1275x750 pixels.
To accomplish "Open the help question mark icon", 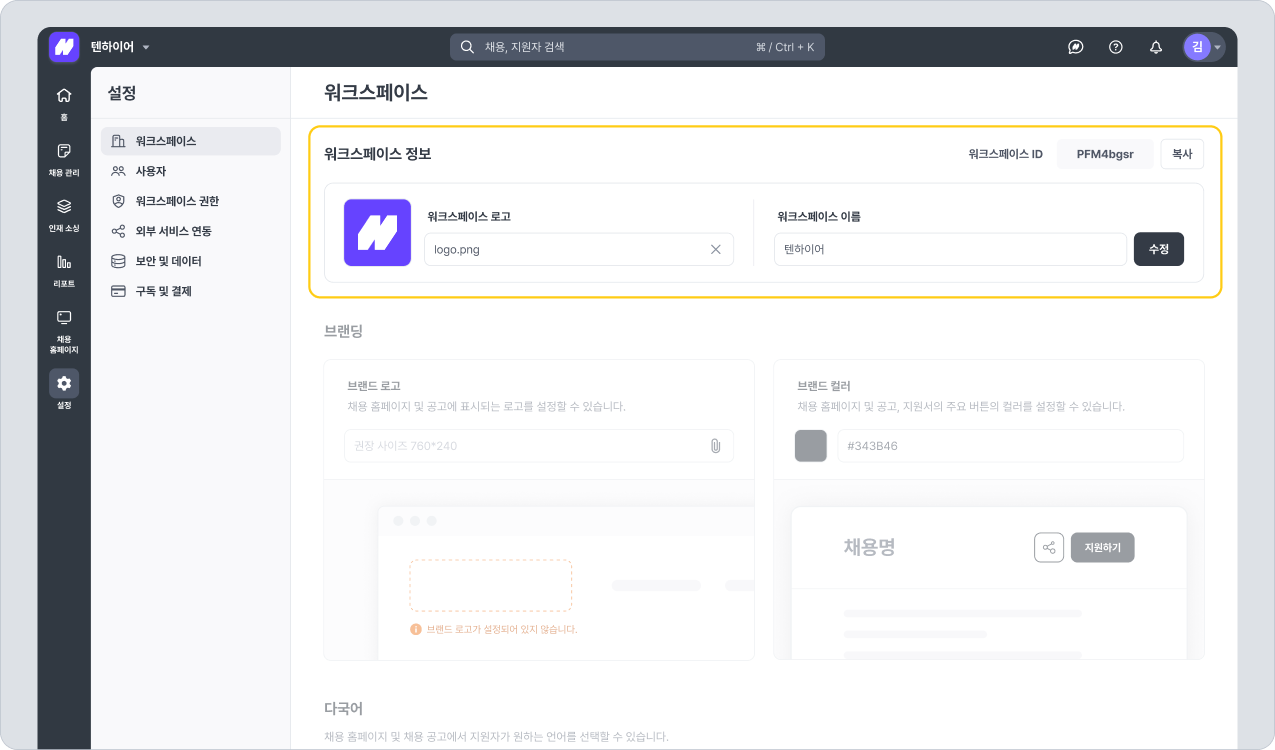I will pyautogui.click(x=1116, y=47).
